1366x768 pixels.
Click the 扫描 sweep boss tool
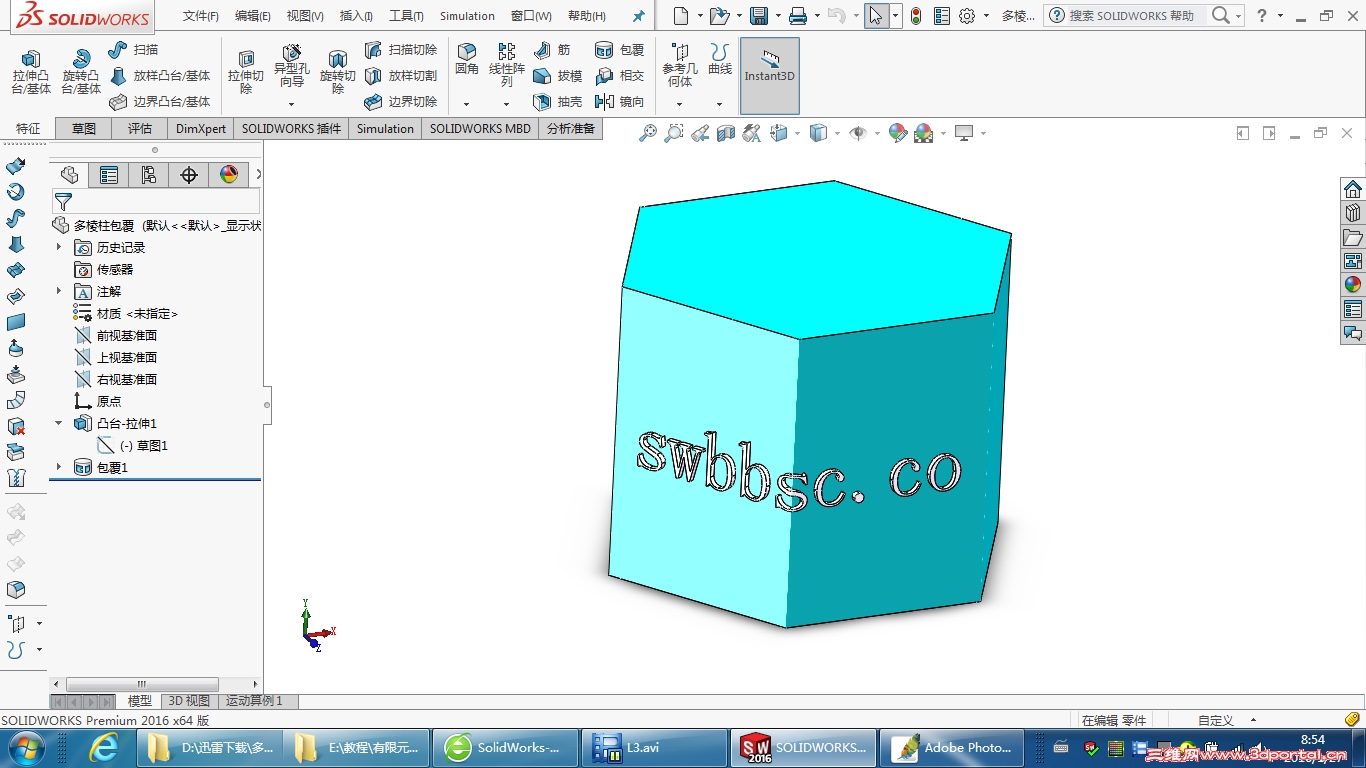pyautogui.click(x=133, y=50)
